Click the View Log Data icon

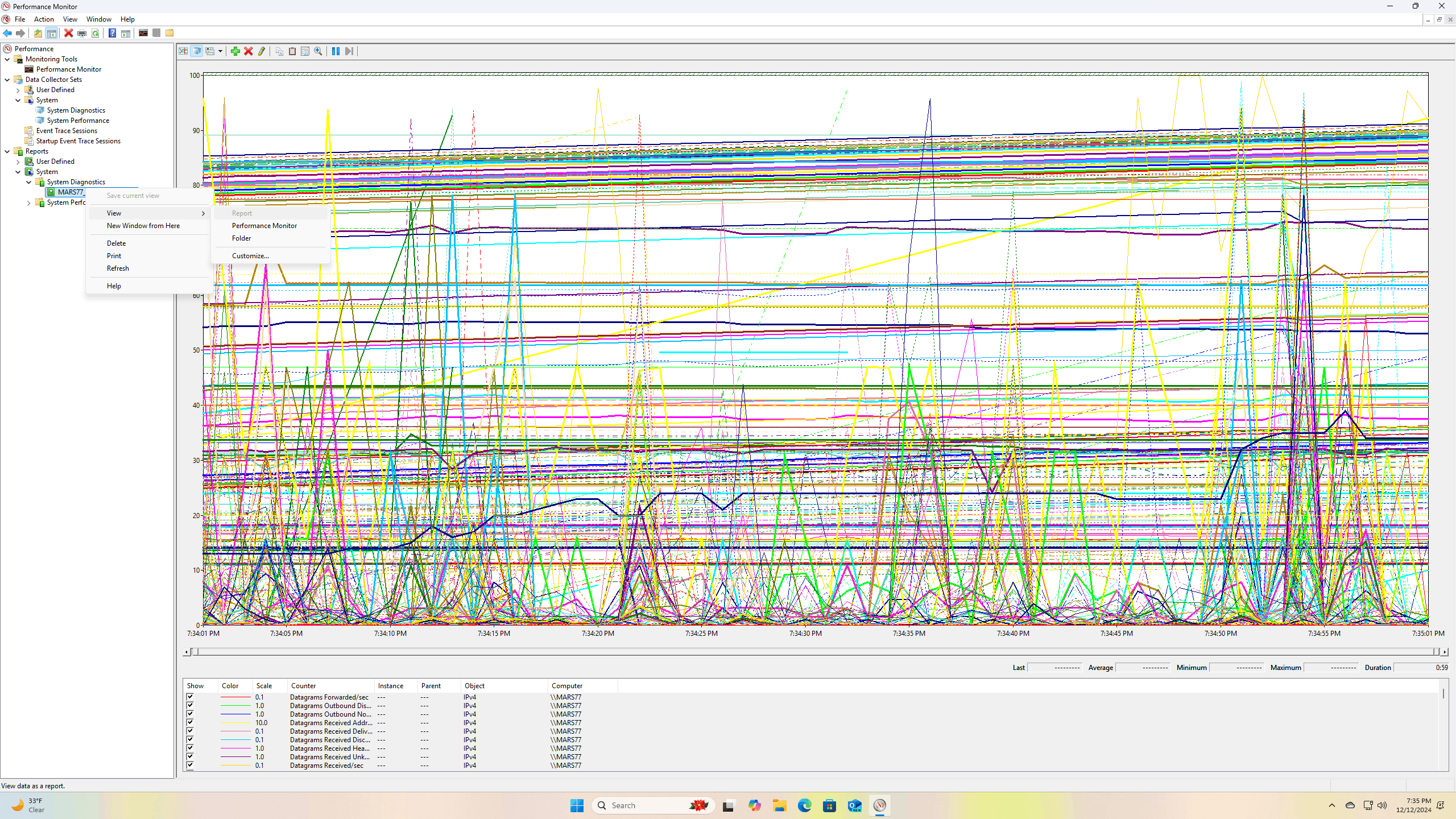click(196, 51)
